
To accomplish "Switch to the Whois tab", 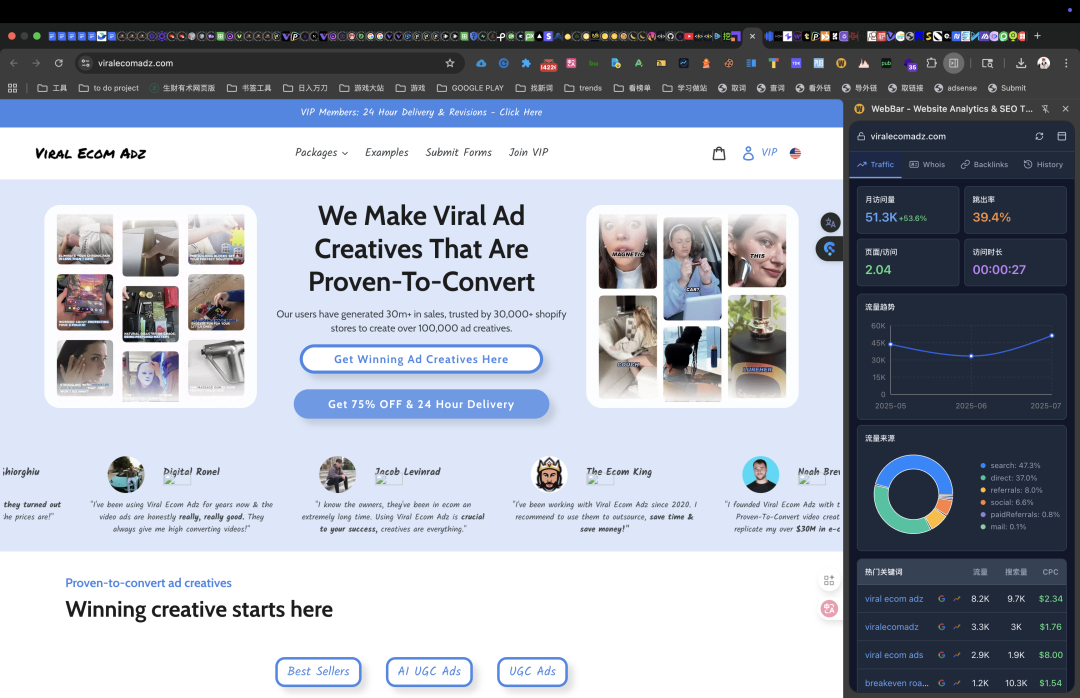I will (927, 164).
